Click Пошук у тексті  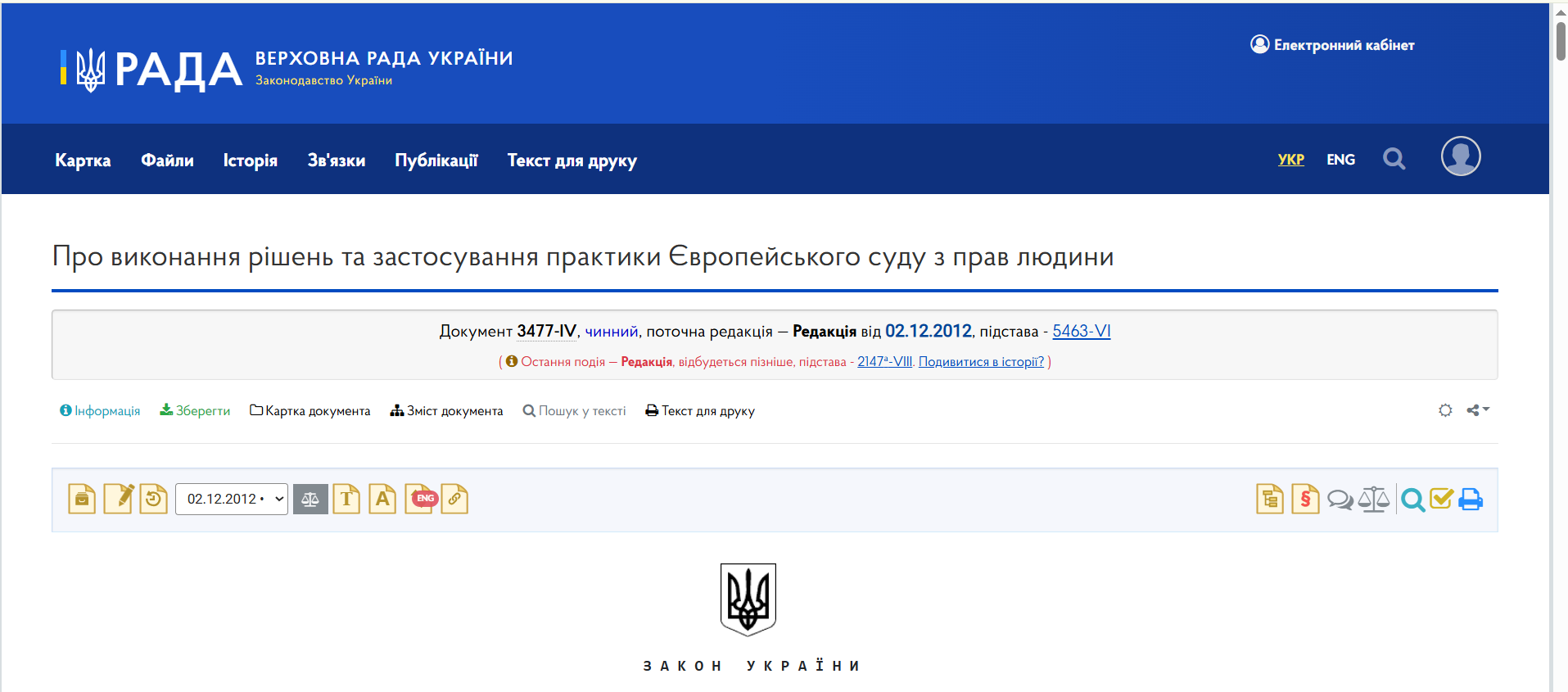coord(575,410)
